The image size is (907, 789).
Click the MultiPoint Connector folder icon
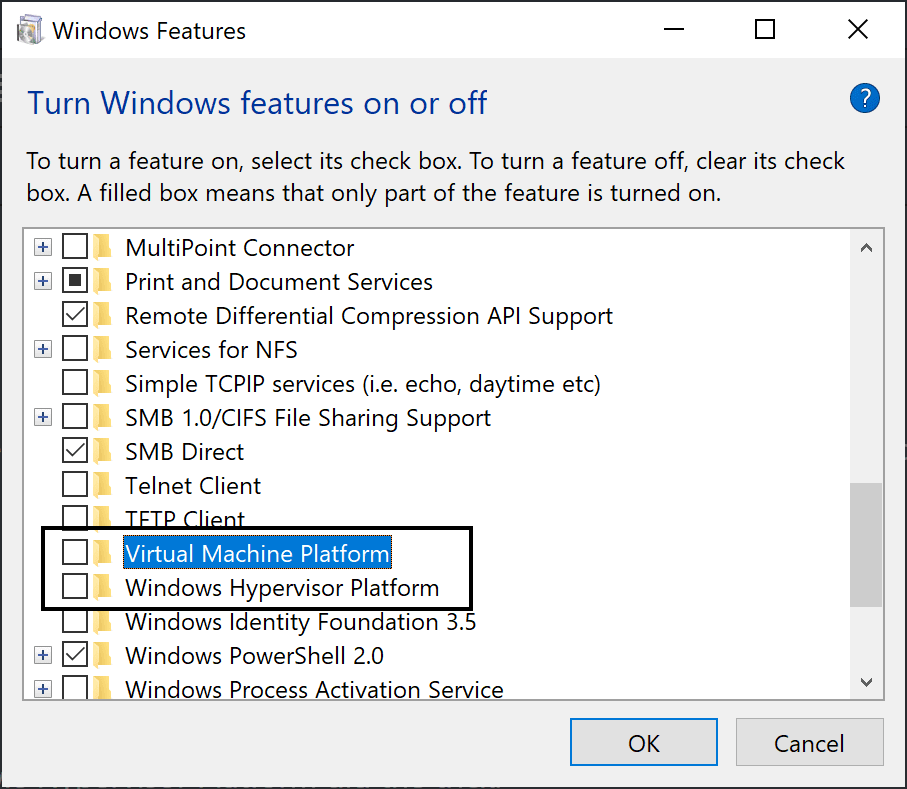pos(103,247)
